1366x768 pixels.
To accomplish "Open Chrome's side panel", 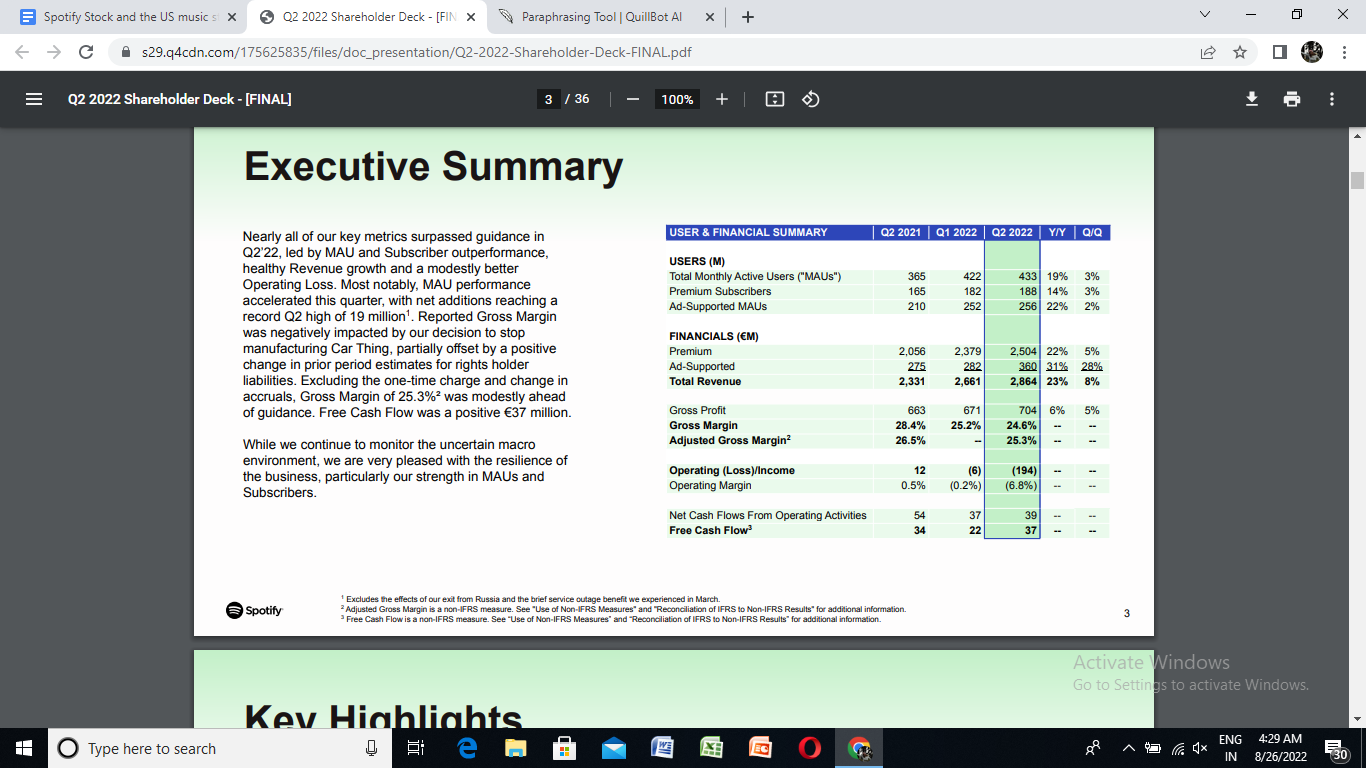I will (x=1280, y=52).
